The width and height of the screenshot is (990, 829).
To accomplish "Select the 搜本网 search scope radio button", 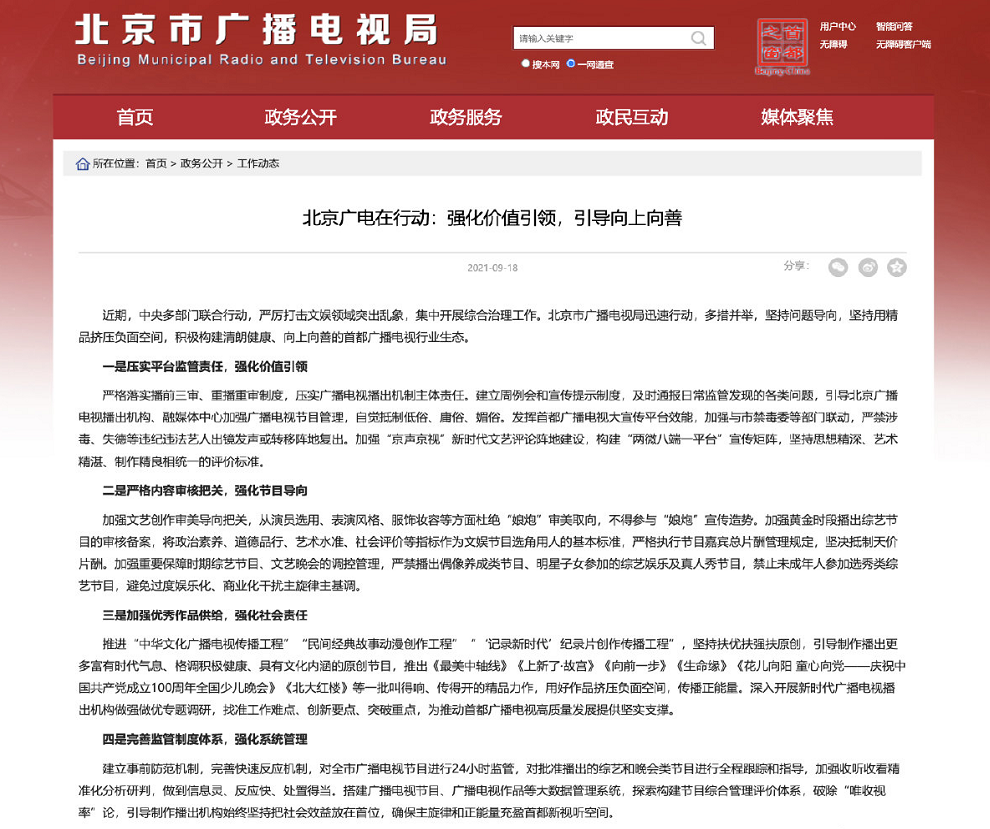I will click(x=525, y=63).
